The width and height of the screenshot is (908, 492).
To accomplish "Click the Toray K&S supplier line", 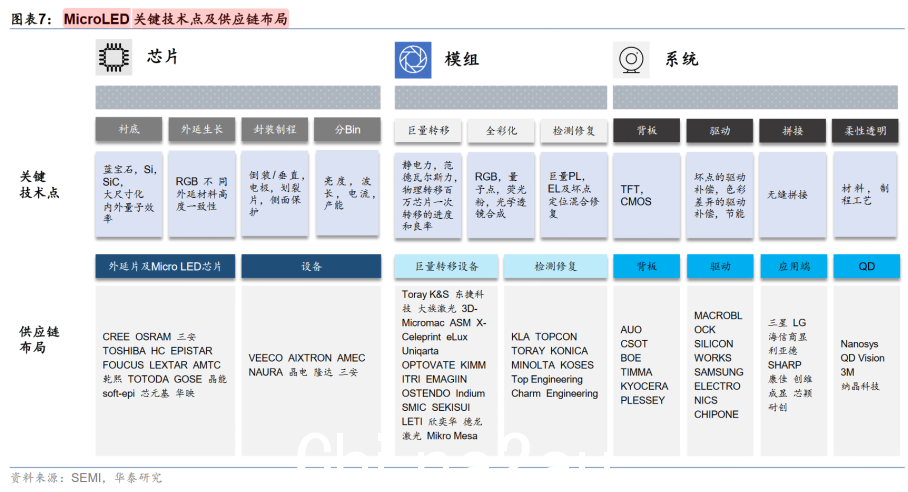I will coord(443,295).
